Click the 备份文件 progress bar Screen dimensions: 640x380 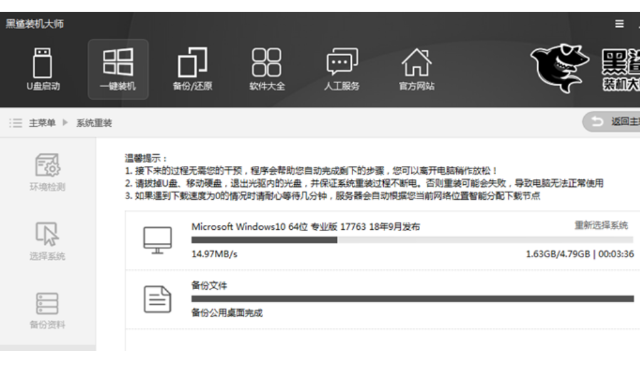click(412, 299)
